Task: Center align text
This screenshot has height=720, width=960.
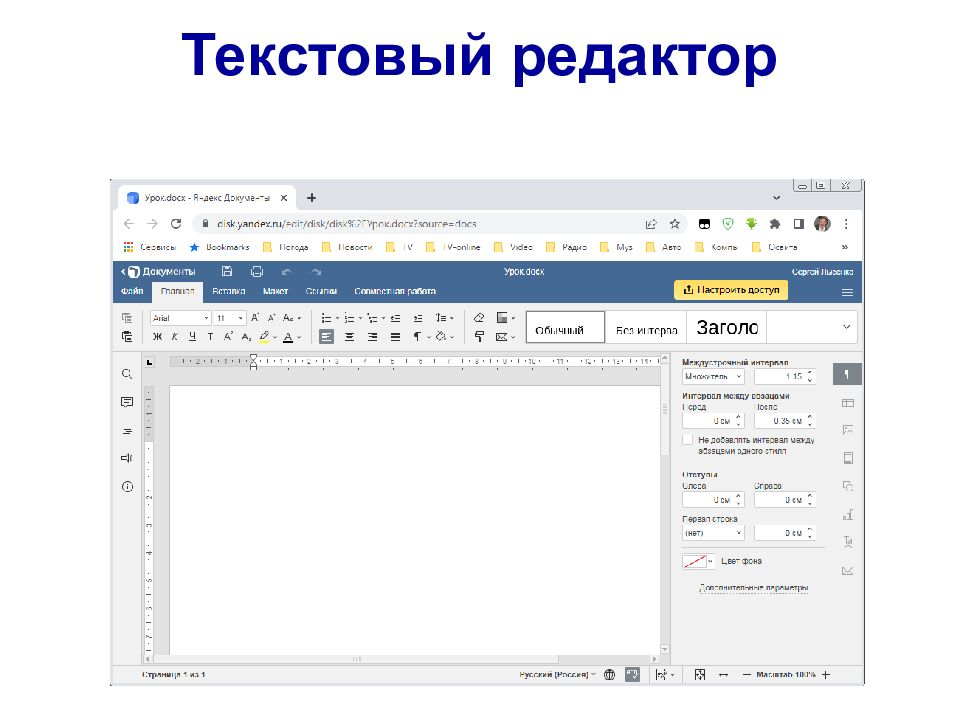Action: pyautogui.click(x=350, y=337)
